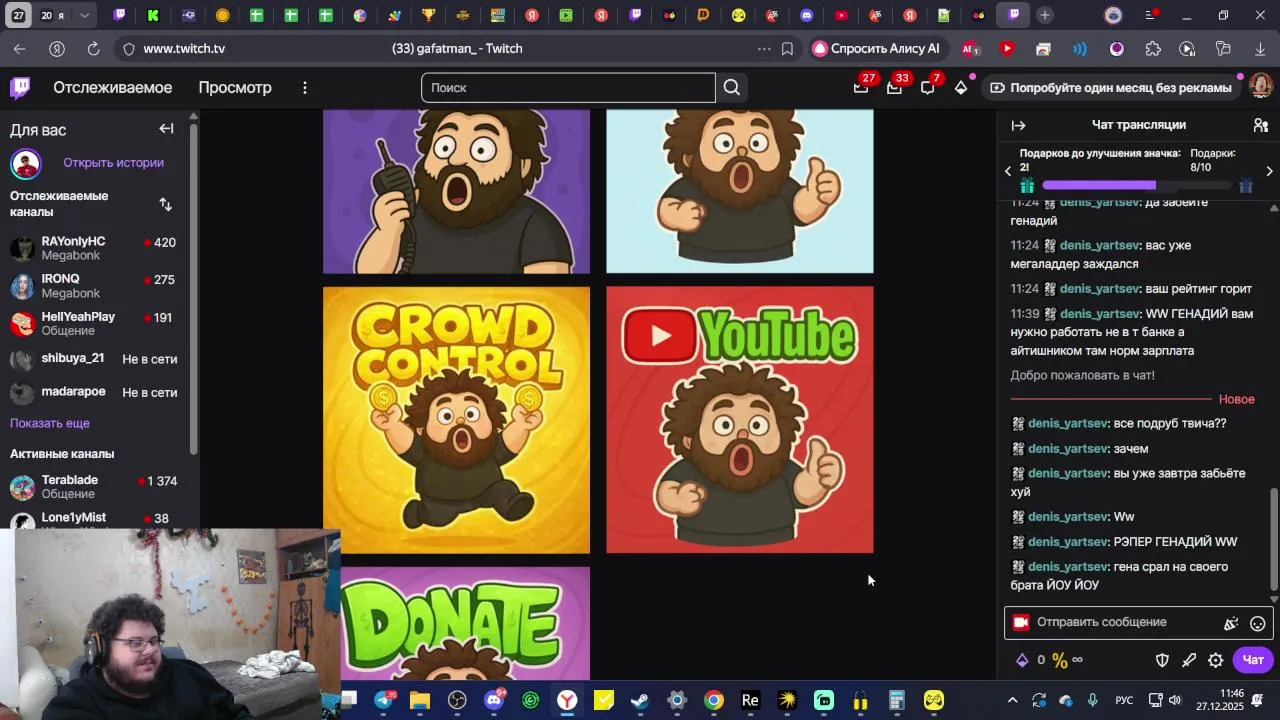1280x720 pixels.
Task: Click the purple Чат send button
Action: [1253, 660]
